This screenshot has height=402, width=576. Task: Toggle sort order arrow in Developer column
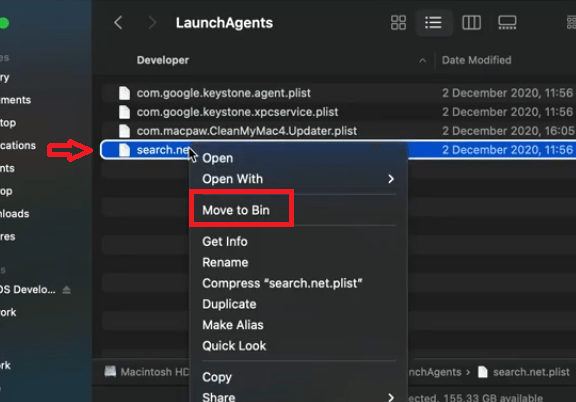coord(423,60)
